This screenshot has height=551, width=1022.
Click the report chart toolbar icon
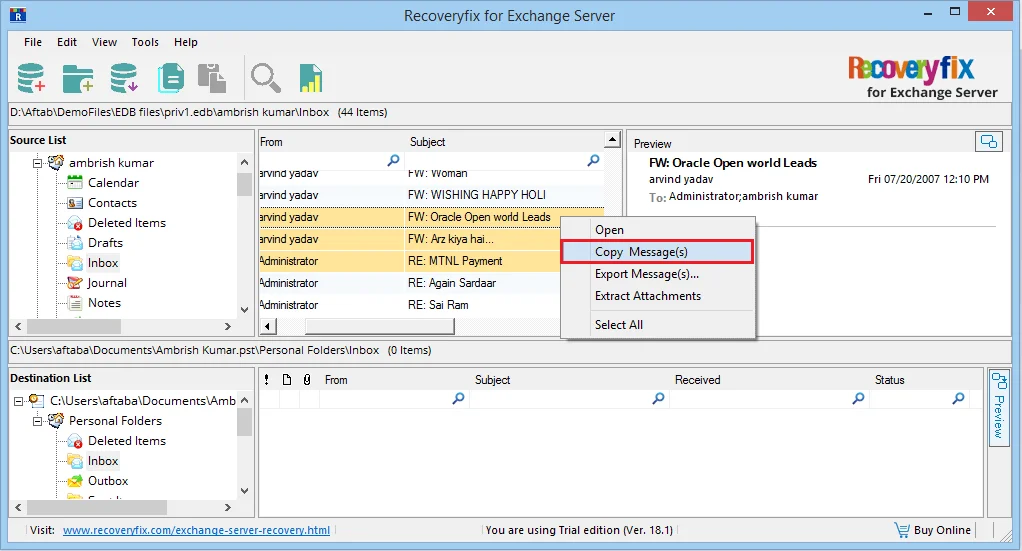(x=311, y=78)
